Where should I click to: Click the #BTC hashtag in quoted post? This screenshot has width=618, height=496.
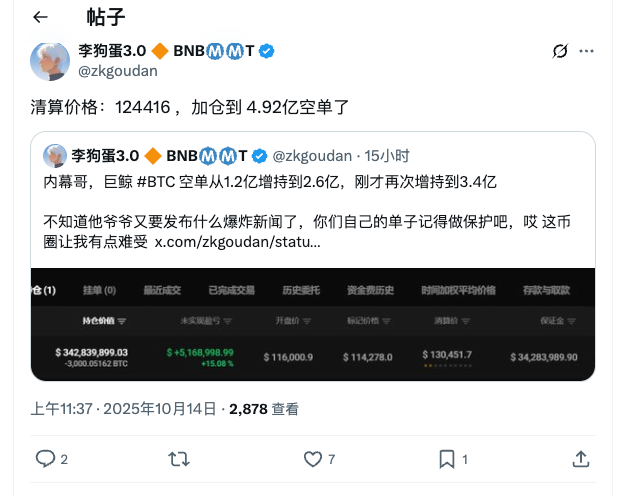point(156,182)
